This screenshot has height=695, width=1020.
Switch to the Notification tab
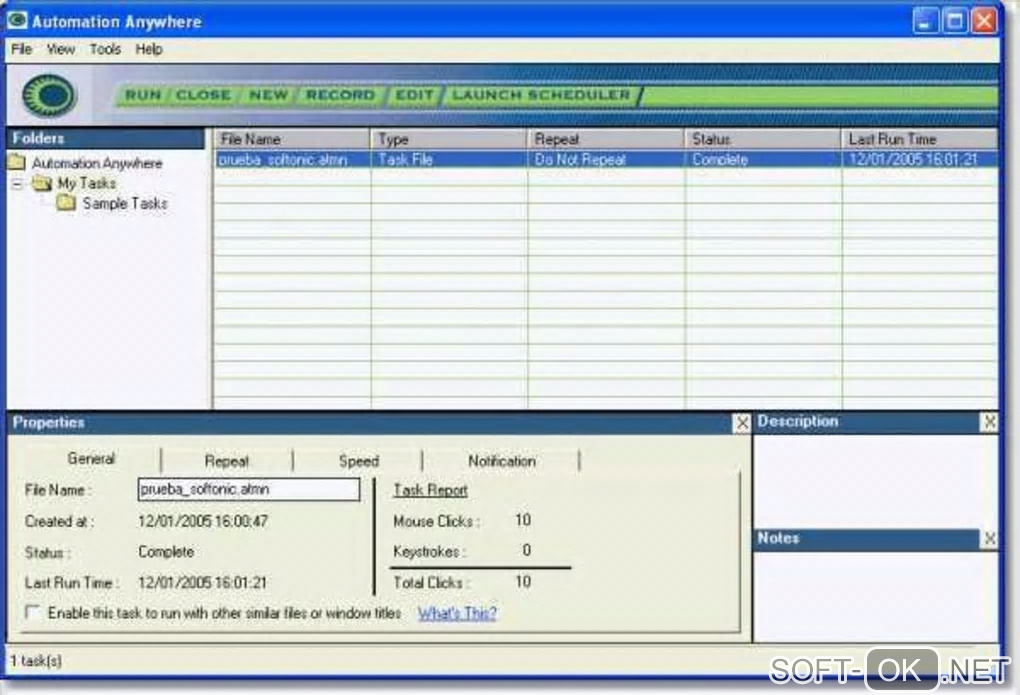(x=502, y=461)
